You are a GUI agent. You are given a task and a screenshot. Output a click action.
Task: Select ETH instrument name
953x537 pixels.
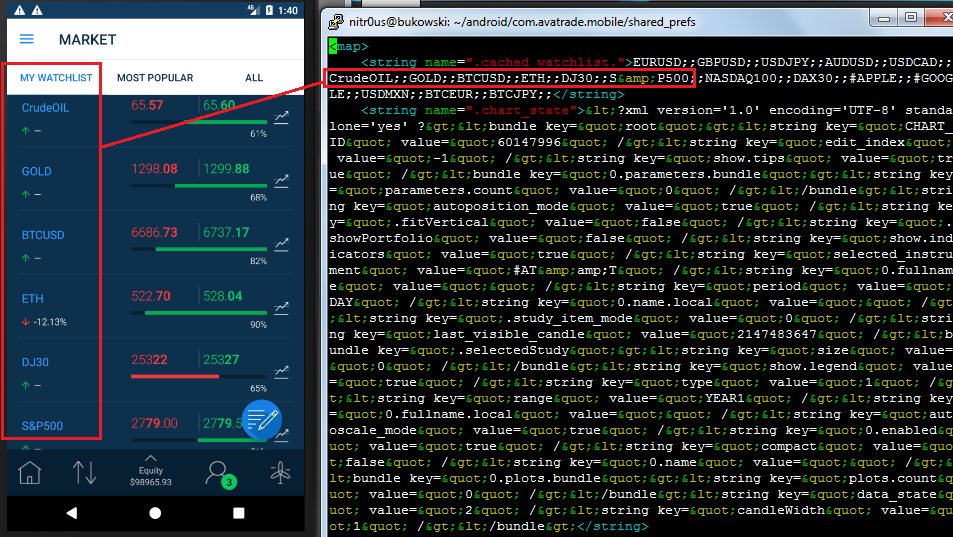[x=33, y=299]
